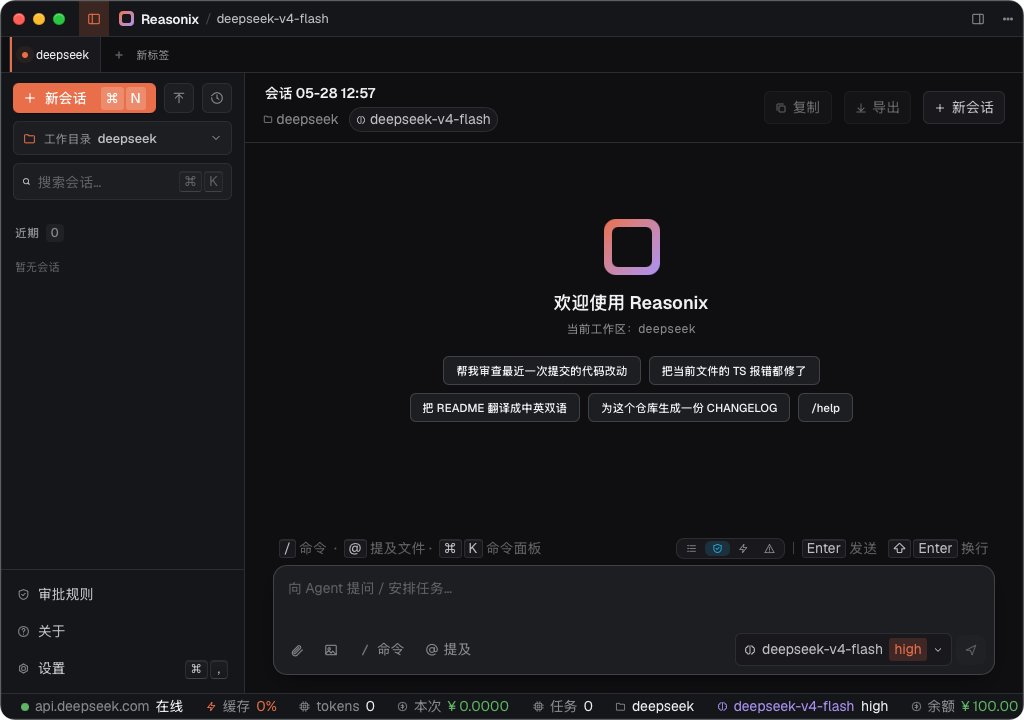Choose suggestion 帮我审查最近一次提交的代码改动
This screenshot has width=1024, height=720.
click(x=541, y=371)
